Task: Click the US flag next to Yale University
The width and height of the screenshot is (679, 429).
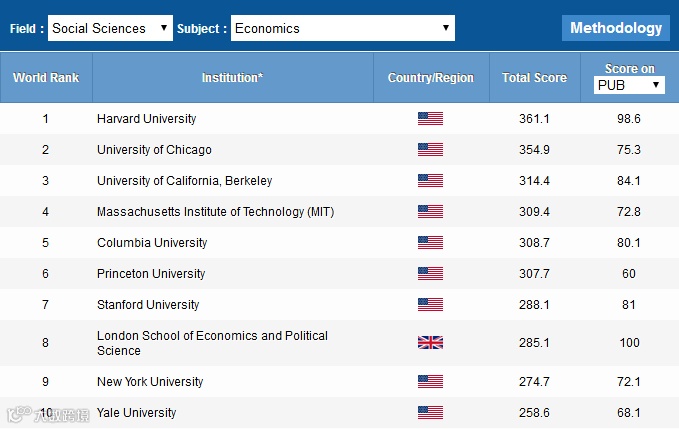Action: coord(430,413)
